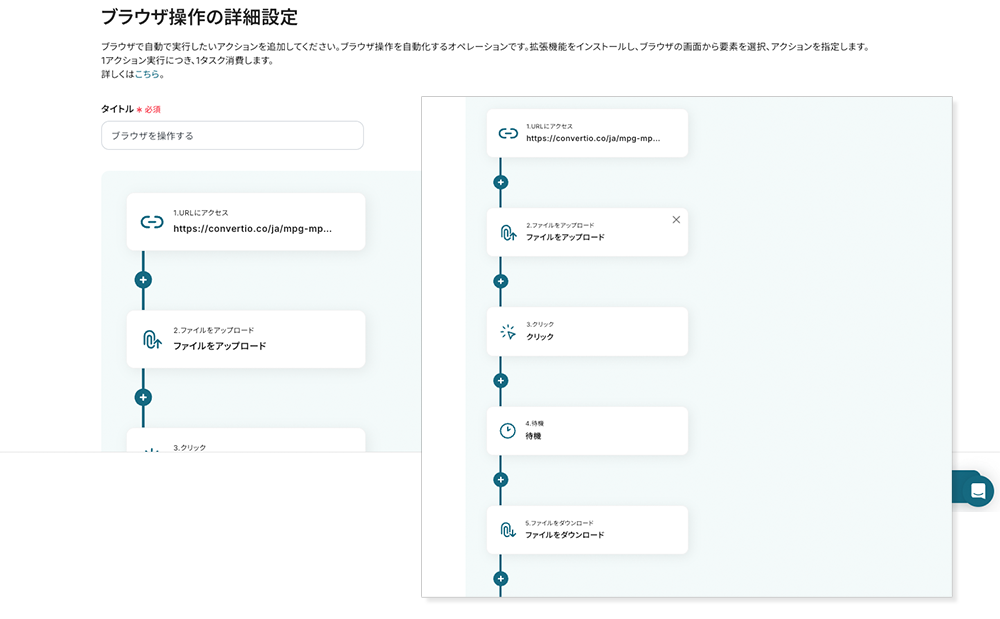Open overlay 3.クリック step card
The image size is (1000, 619).
587,331
